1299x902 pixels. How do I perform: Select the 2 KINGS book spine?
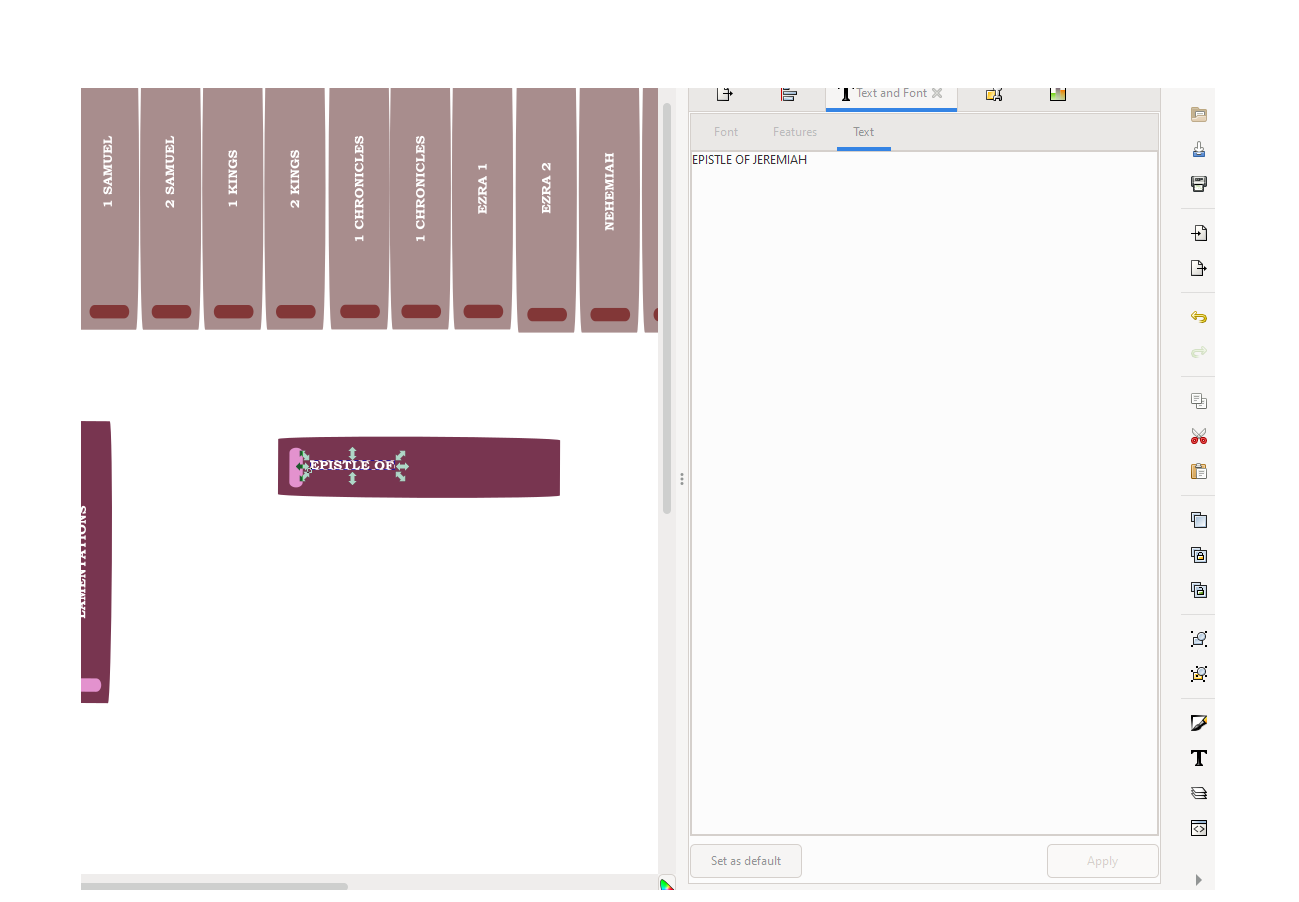click(295, 208)
